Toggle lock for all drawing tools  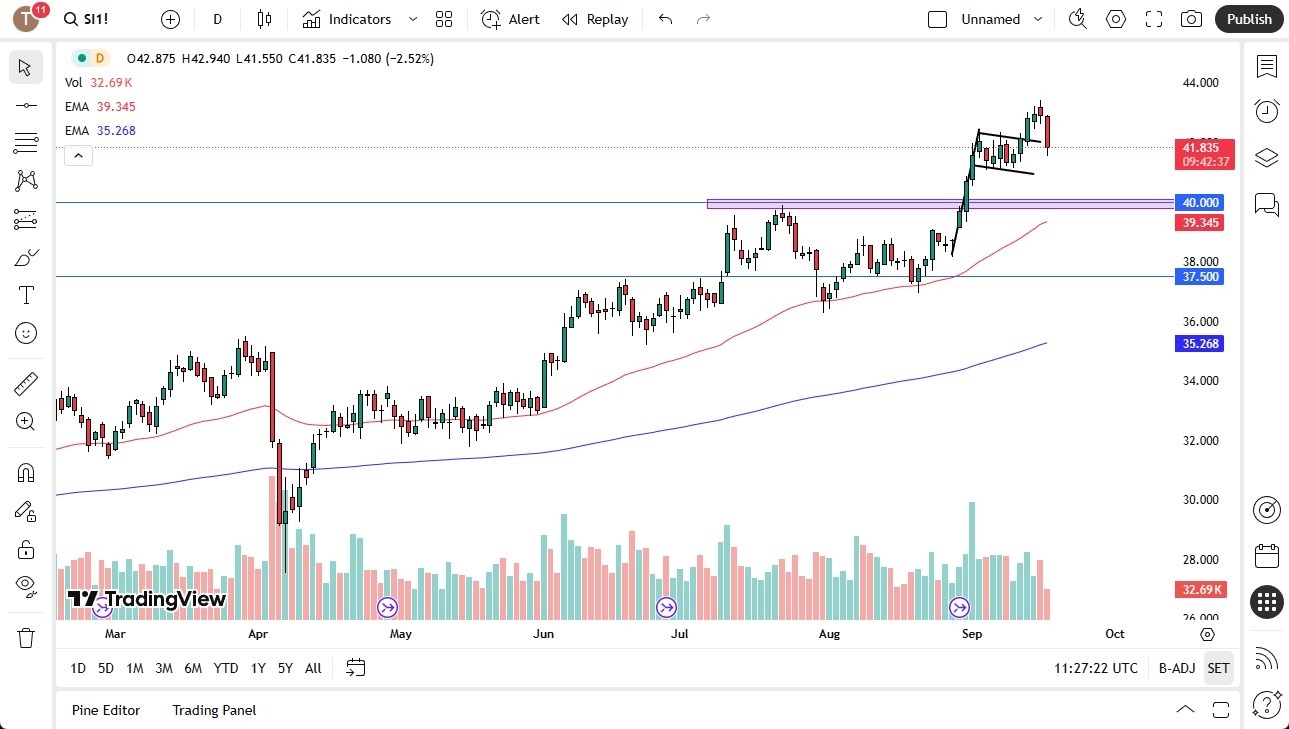(x=25, y=549)
